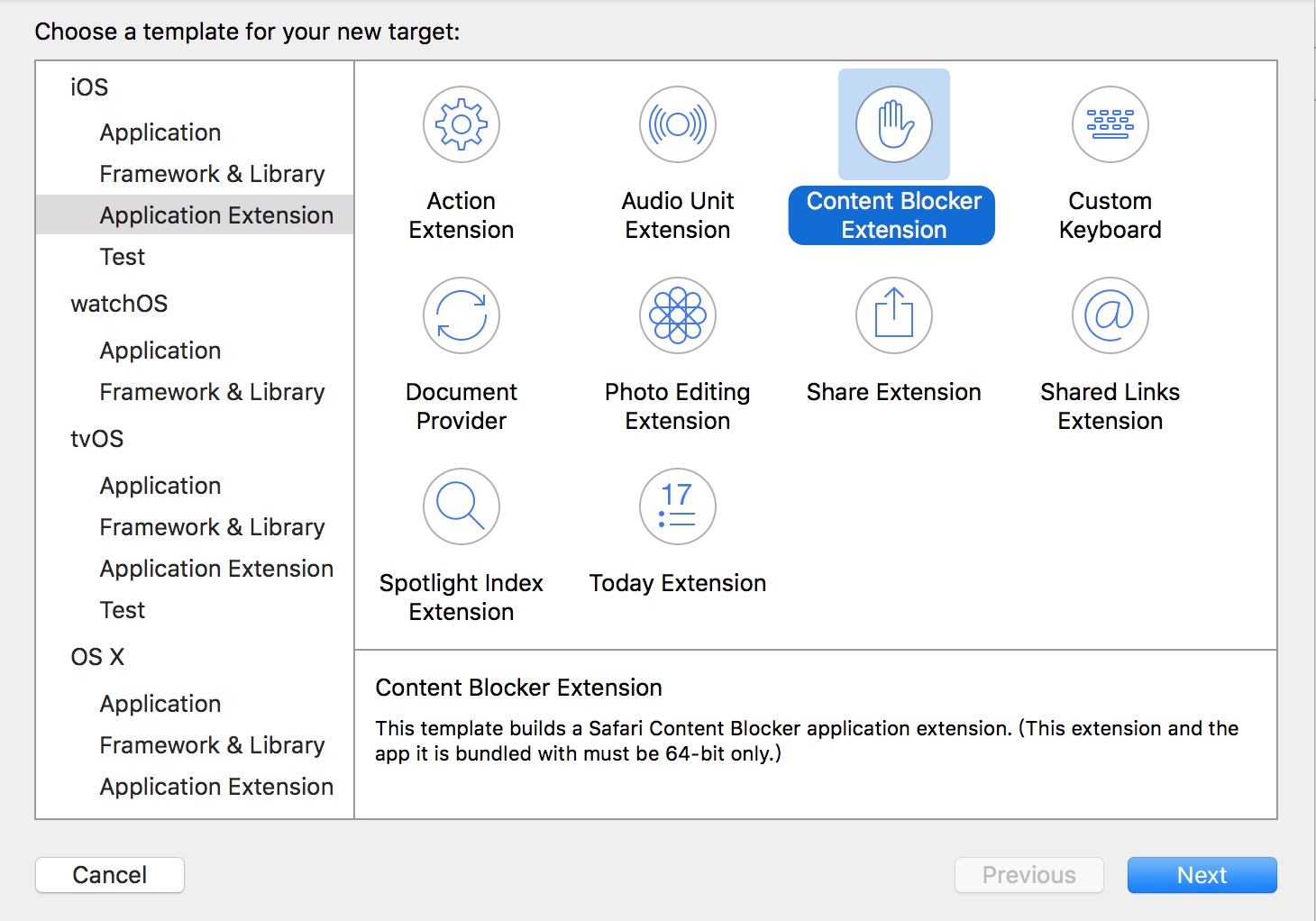Screen dimensions: 1316x921
Task: Click the Audio Unit Extension label
Action: coord(678,215)
